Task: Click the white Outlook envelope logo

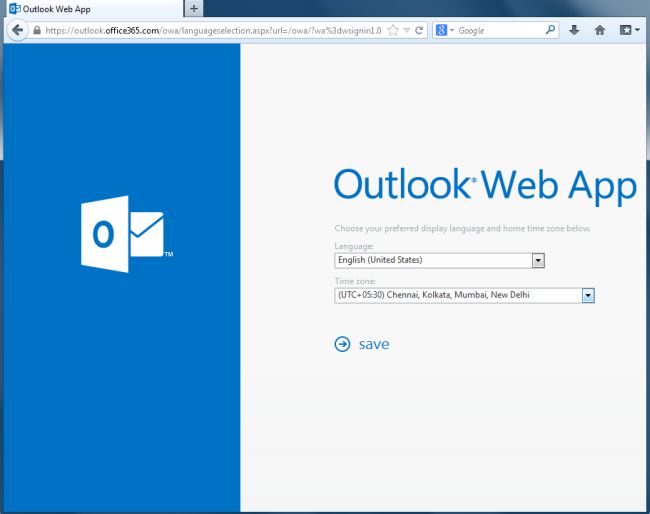Action: (126, 234)
